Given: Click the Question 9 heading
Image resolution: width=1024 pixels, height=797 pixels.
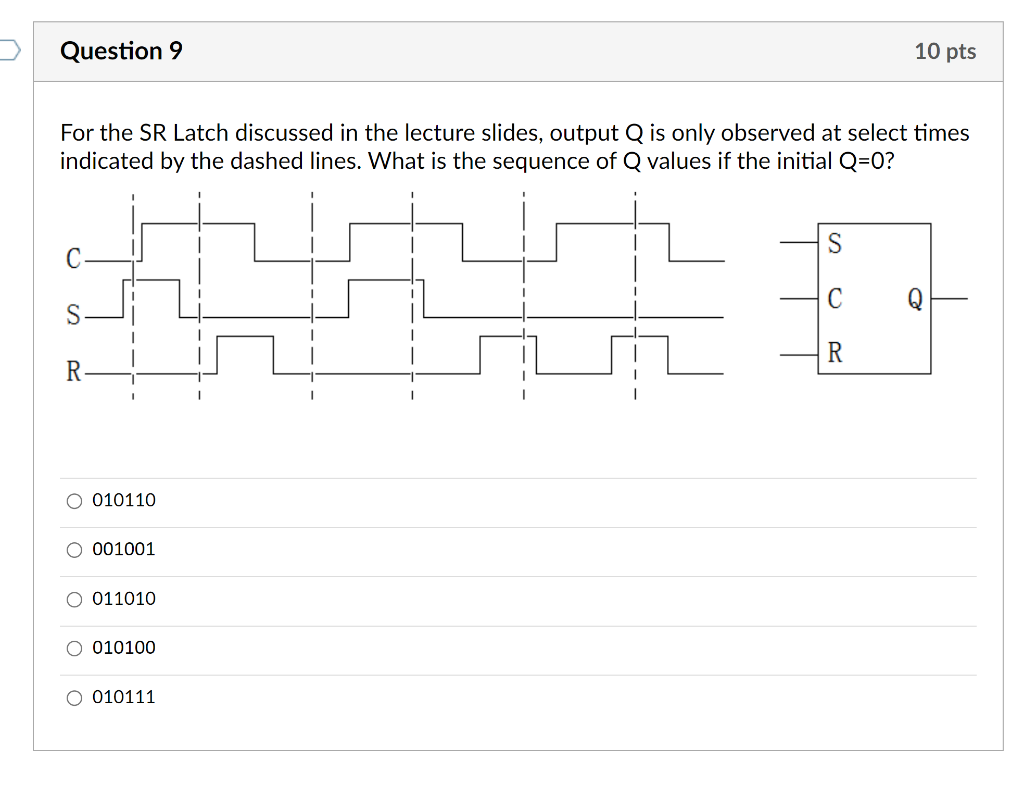Looking at the screenshot, I should point(121,51).
